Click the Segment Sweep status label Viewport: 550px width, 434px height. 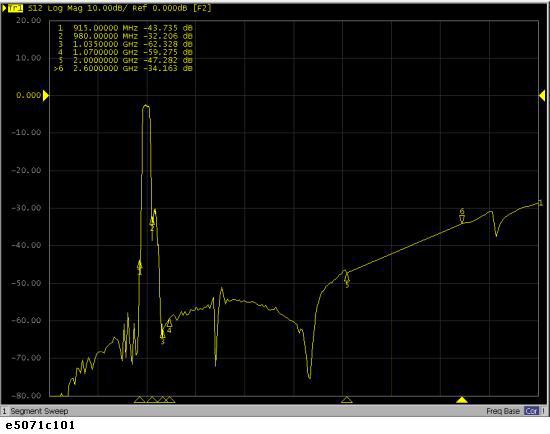point(39,411)
